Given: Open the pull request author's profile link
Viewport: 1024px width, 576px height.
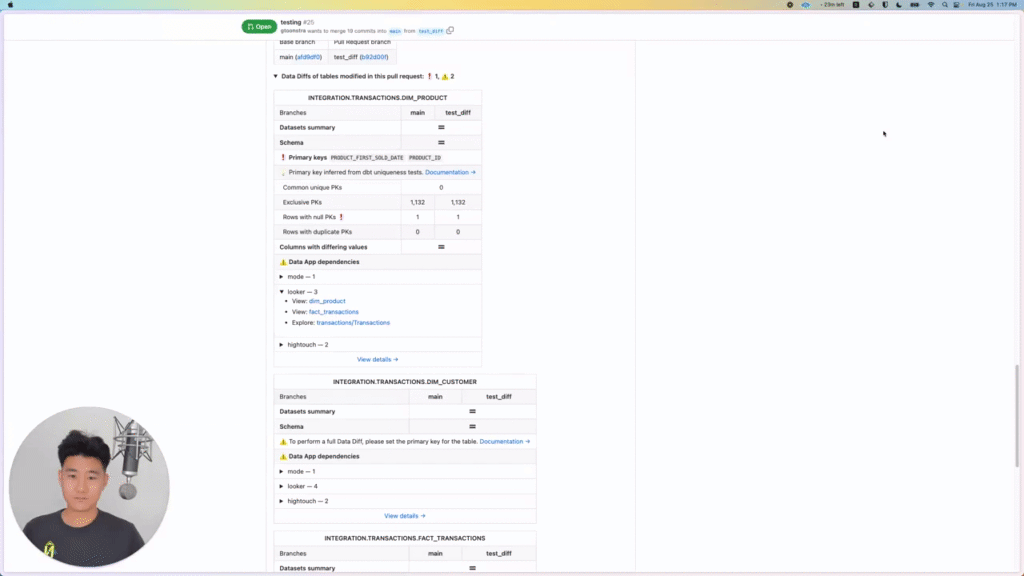Looking at the screenshot, I should 293,31.
